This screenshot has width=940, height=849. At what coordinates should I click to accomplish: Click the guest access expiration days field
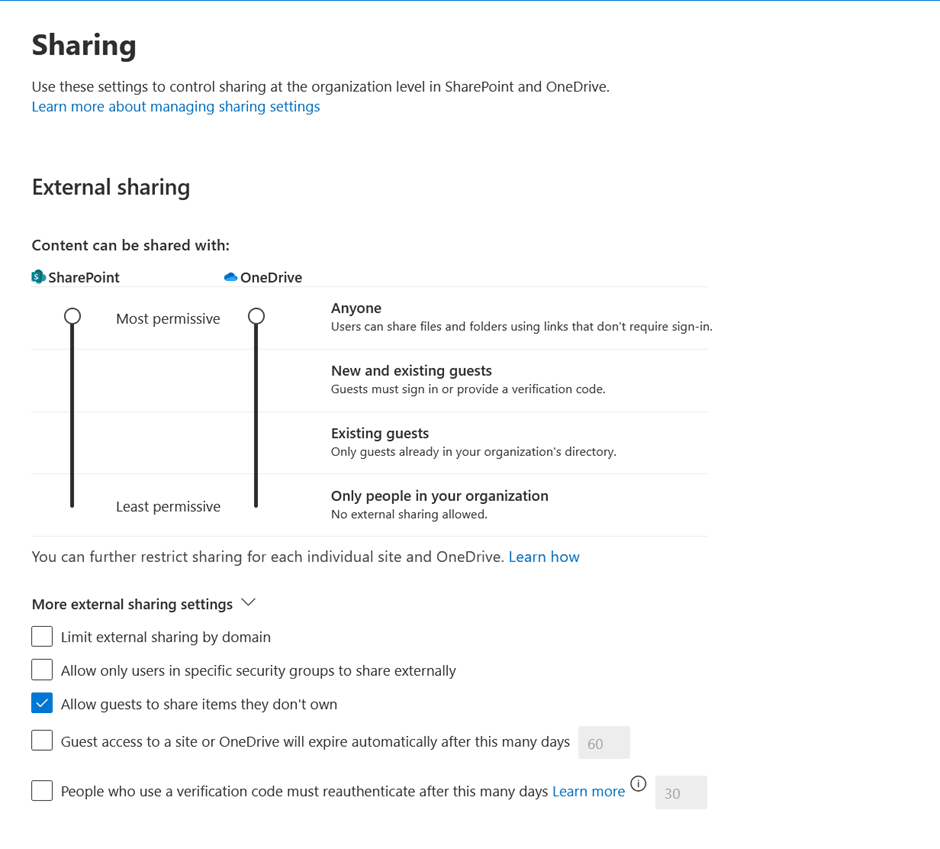(604, 742)
